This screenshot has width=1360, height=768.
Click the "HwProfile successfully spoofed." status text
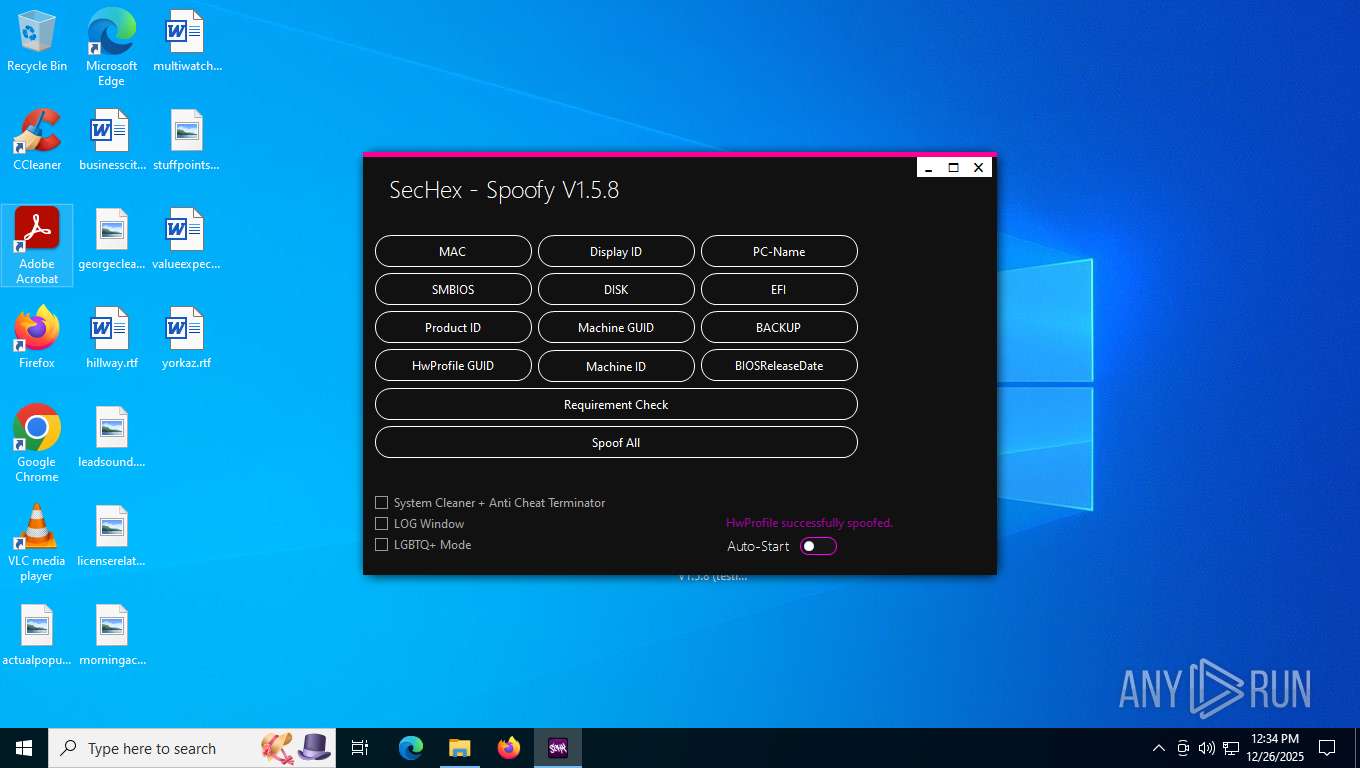point(809,523)
